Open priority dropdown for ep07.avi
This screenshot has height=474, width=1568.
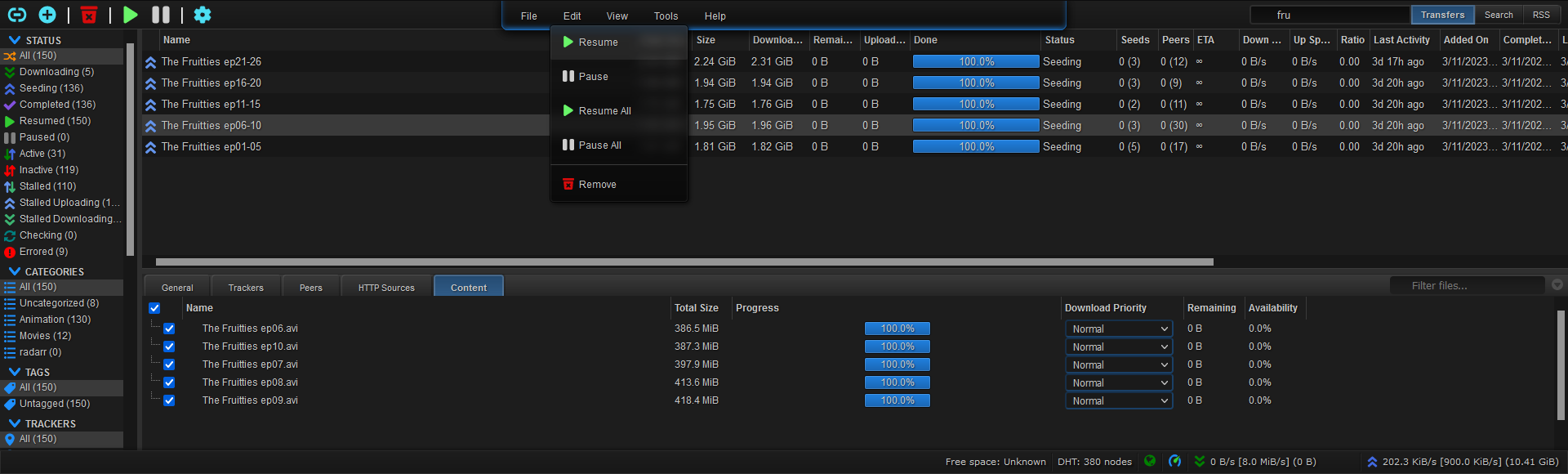(1119, 364)
